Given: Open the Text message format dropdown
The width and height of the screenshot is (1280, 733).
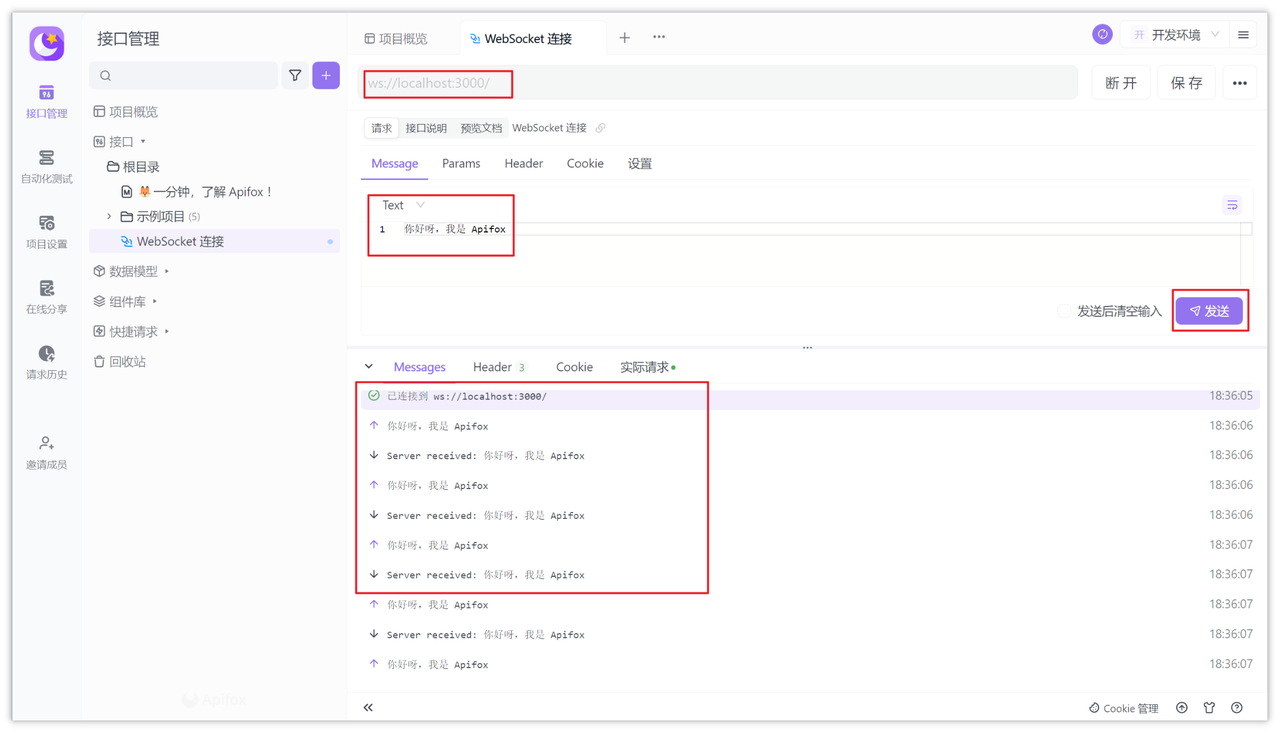Looking at the screenshot, I should [x=403, y=205].
